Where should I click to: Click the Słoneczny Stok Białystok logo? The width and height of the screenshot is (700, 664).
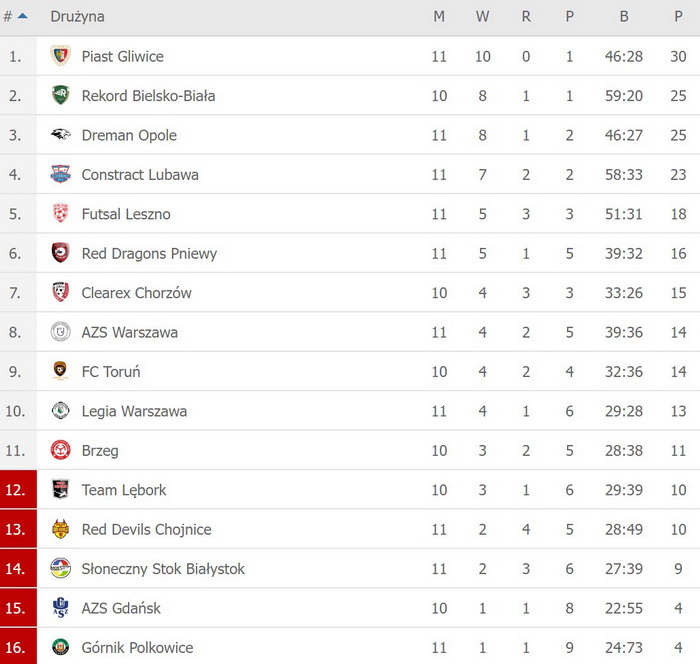(x=60, y=569)
